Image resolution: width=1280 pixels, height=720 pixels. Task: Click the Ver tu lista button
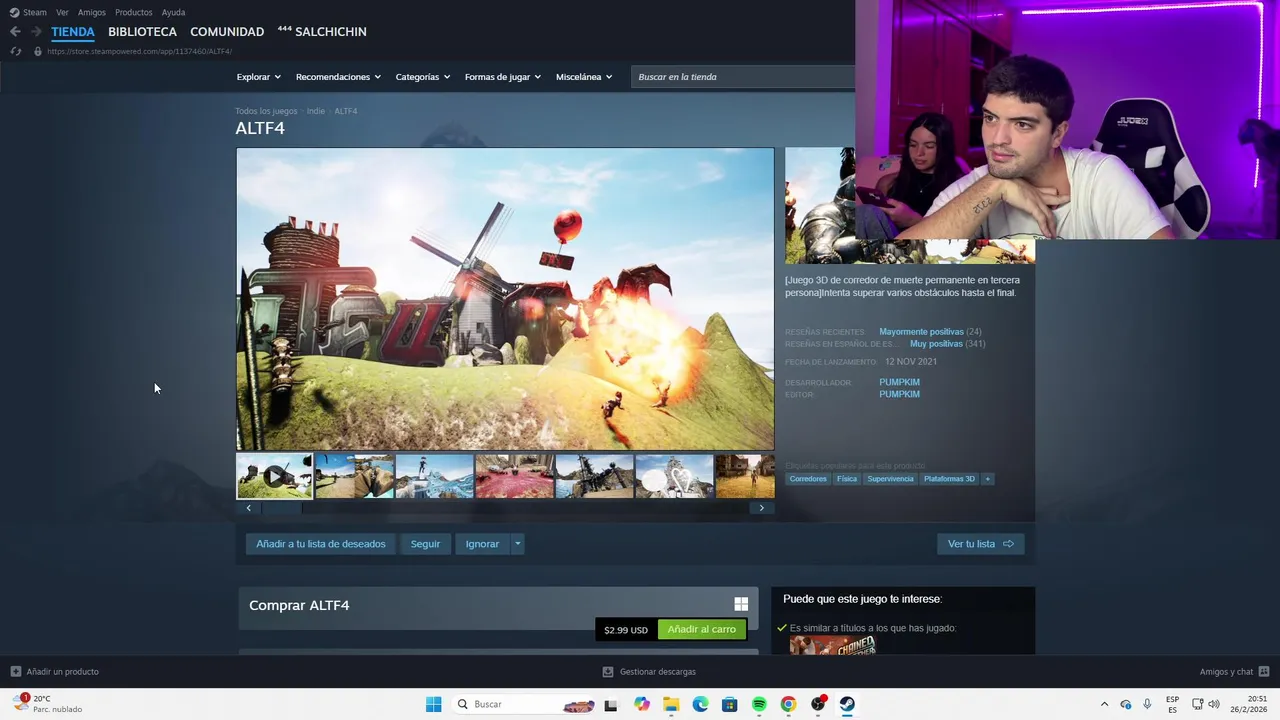[x=980, y=544]
